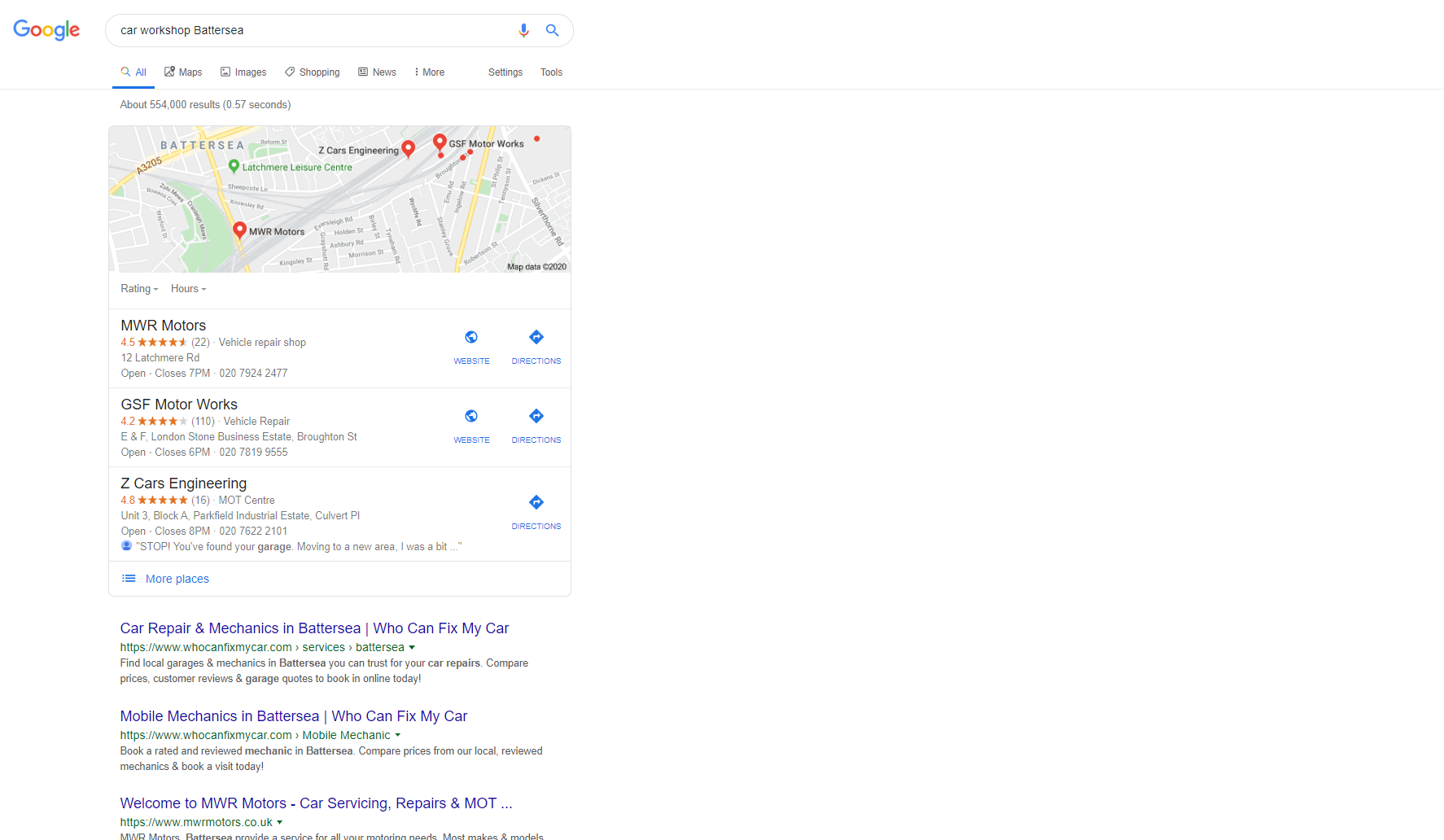Click the result count About 554,000 results
The image size is (1444, 840).
[x=205, y=105]
